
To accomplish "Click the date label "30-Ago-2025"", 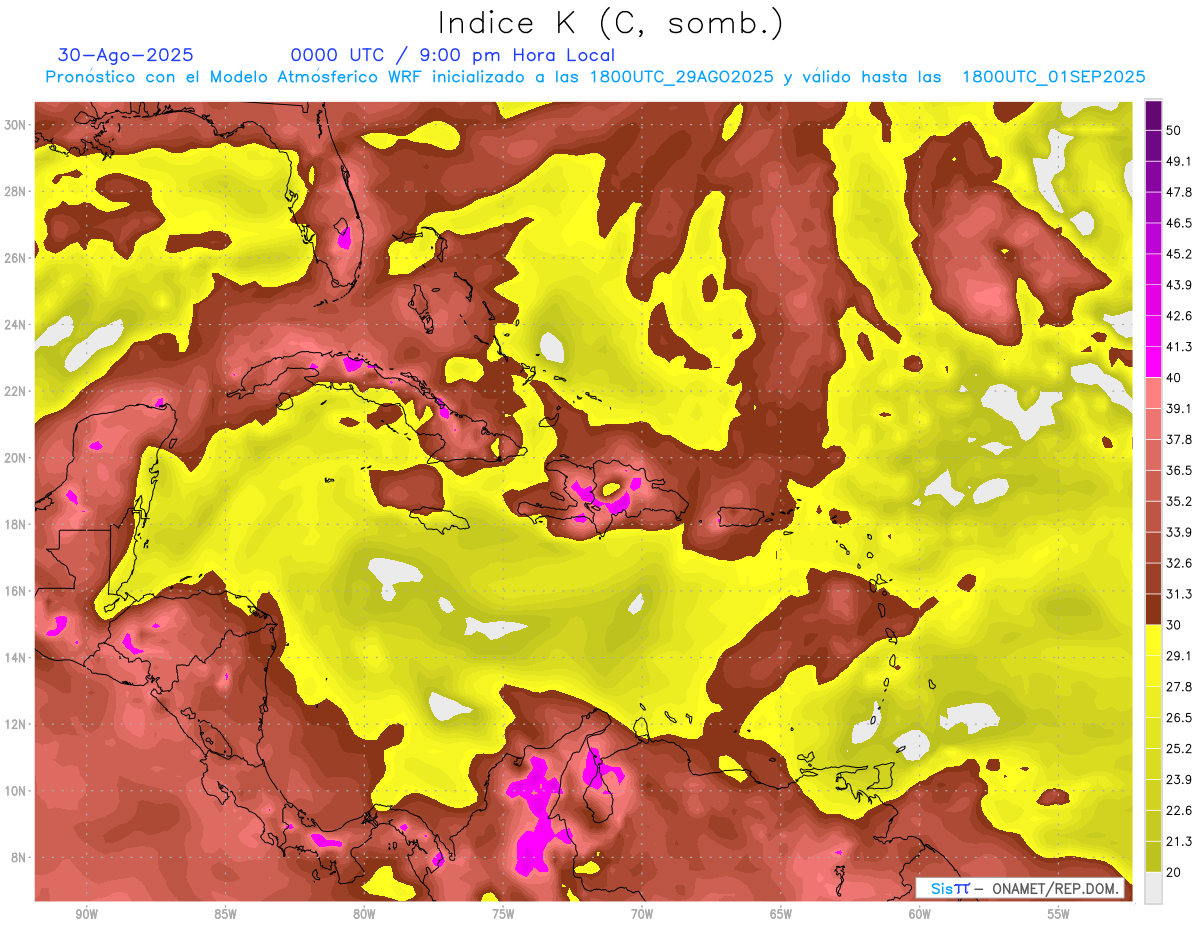I will coord(126,55).
